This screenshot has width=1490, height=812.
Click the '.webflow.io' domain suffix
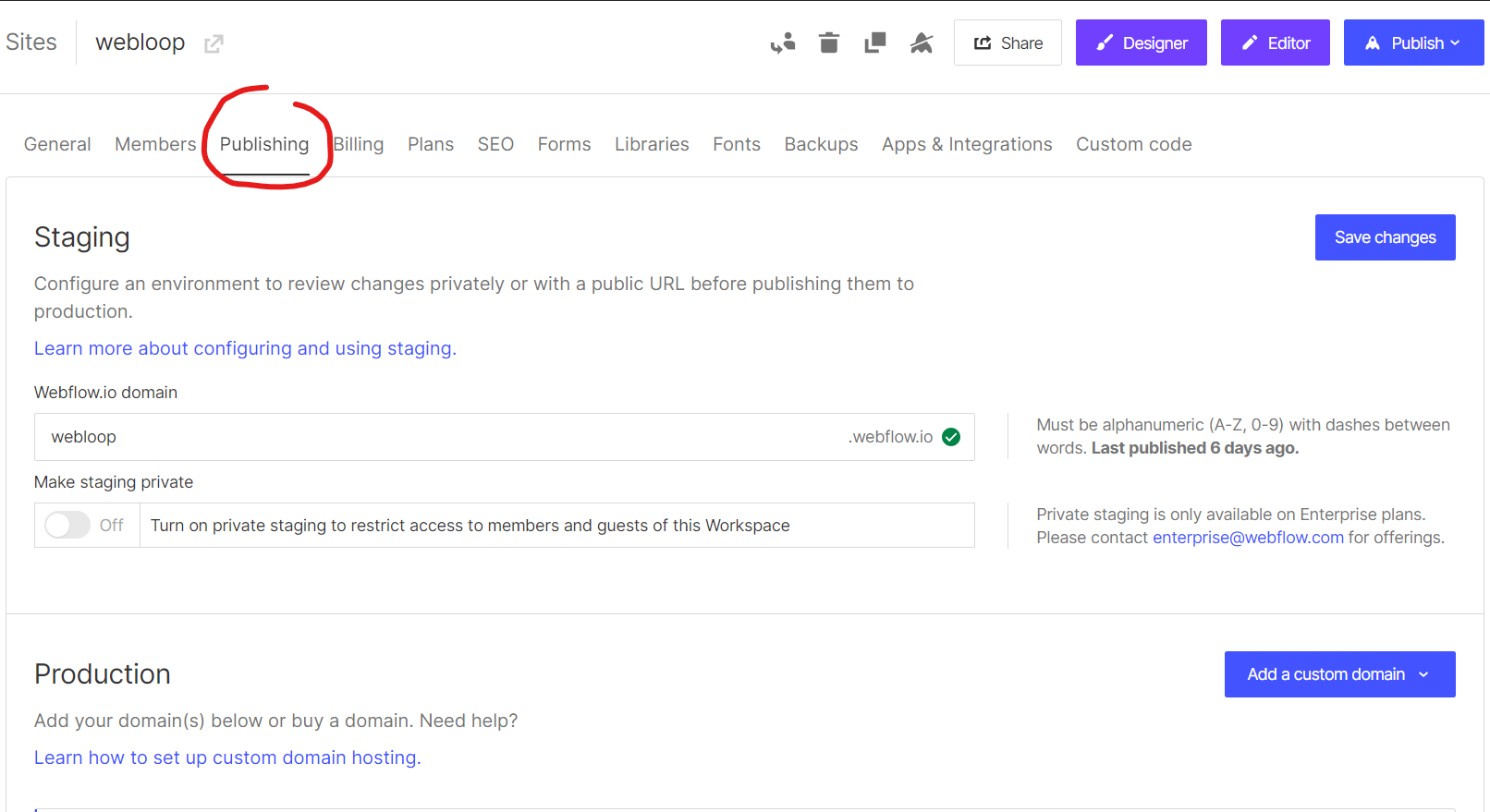[x=891, y=437]
